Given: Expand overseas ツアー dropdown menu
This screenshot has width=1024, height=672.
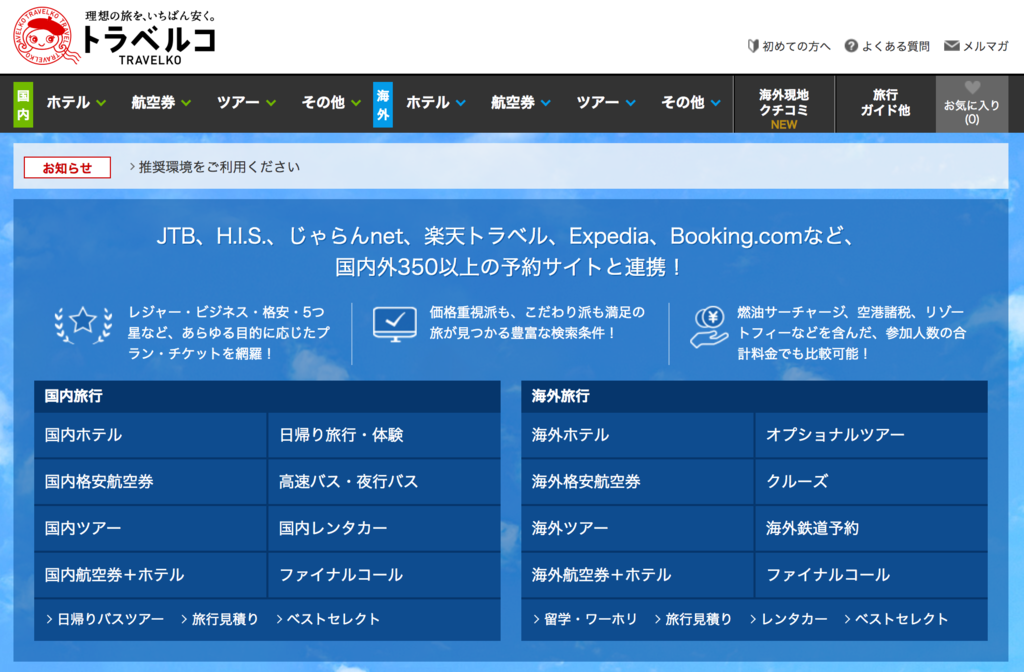Looking at the screenshot, I should tap(605, 103).
